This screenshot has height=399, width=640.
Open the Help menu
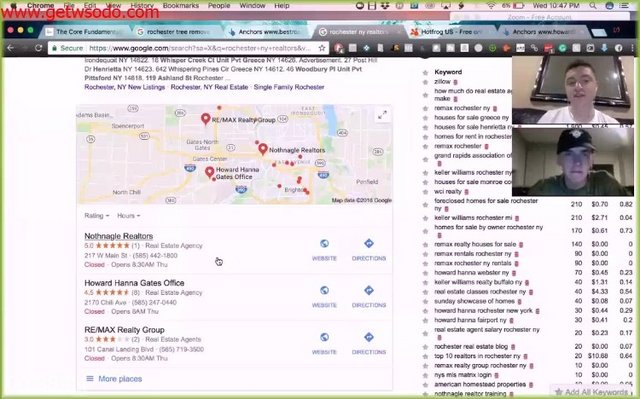(282, 5)
